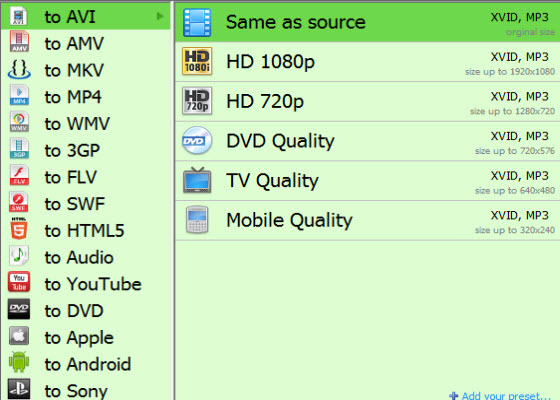Click the FLV Flash icon
Screen dimensions: 560x400
click(x=19, y=175)
